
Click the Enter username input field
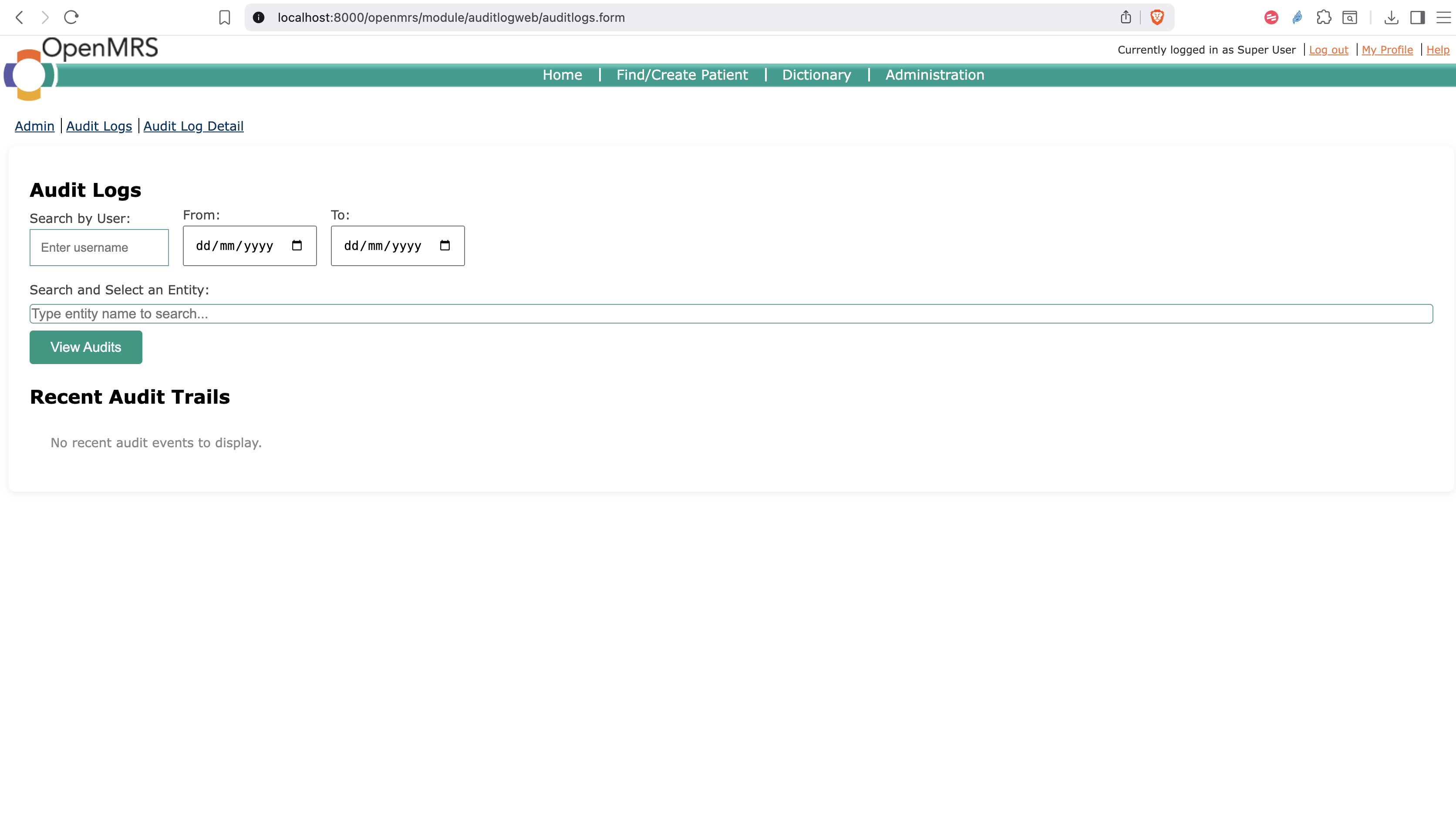(x=99, y=247)
